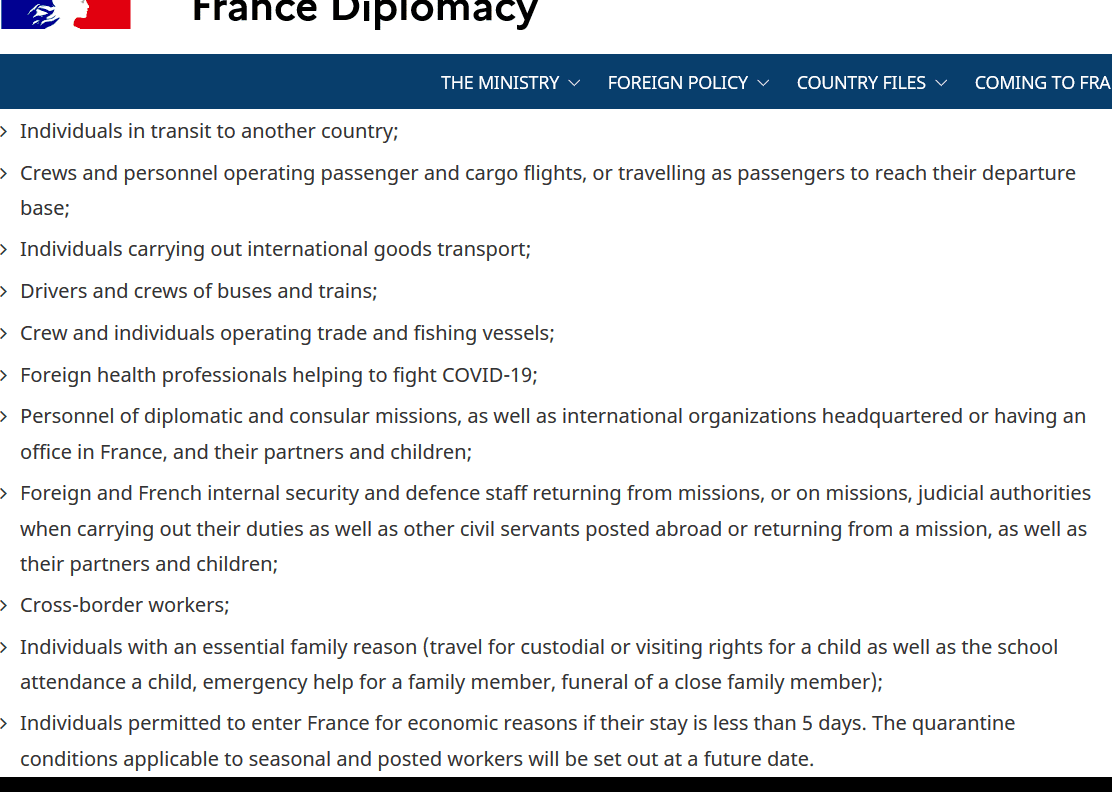Click bullet arrow beside 'Crews and personnel'
The image size is (1112, 792).
(x=4, y=174)
